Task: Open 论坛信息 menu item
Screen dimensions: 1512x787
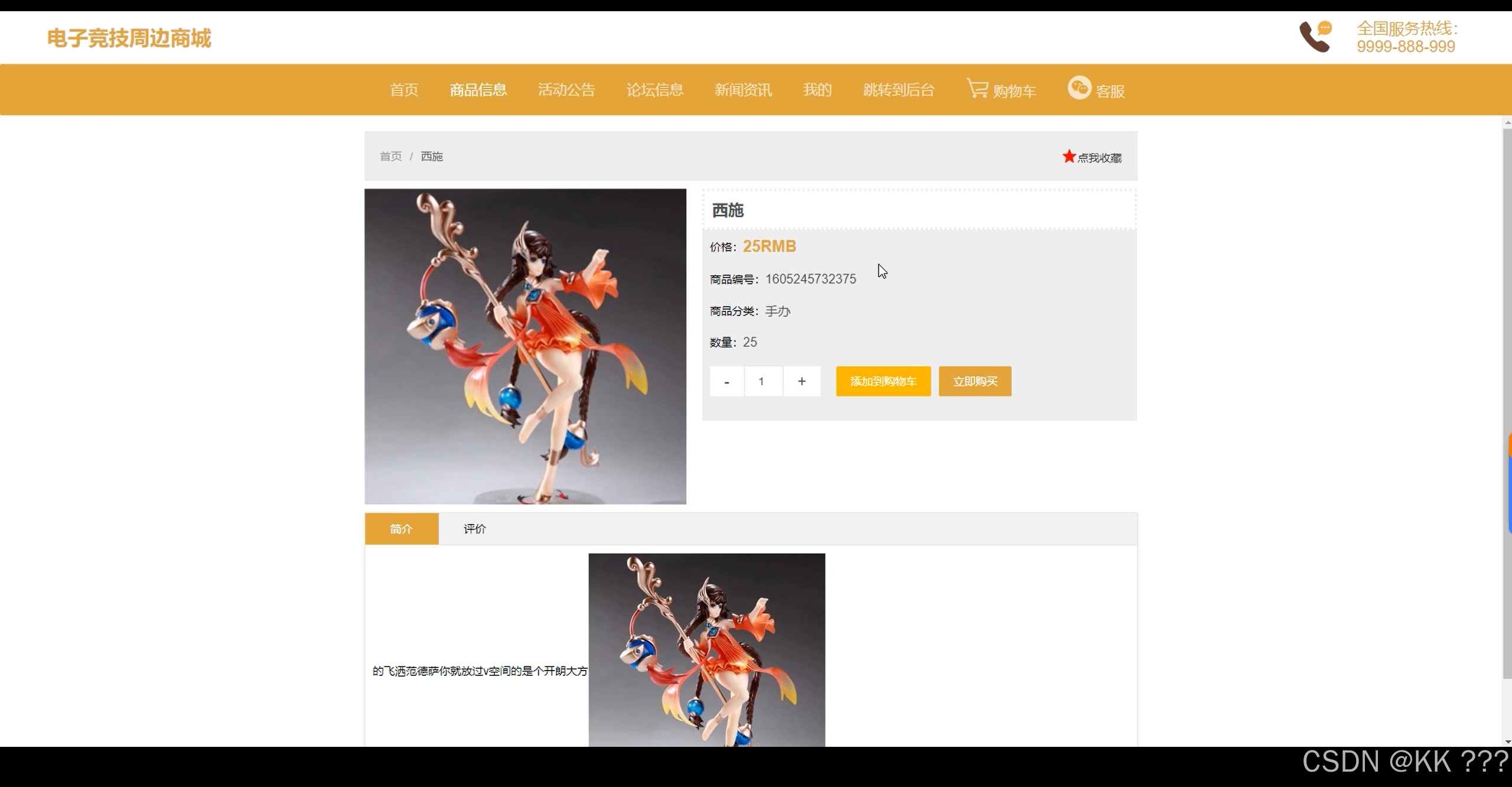Action: pyautogui.click(x=654, y=90)
